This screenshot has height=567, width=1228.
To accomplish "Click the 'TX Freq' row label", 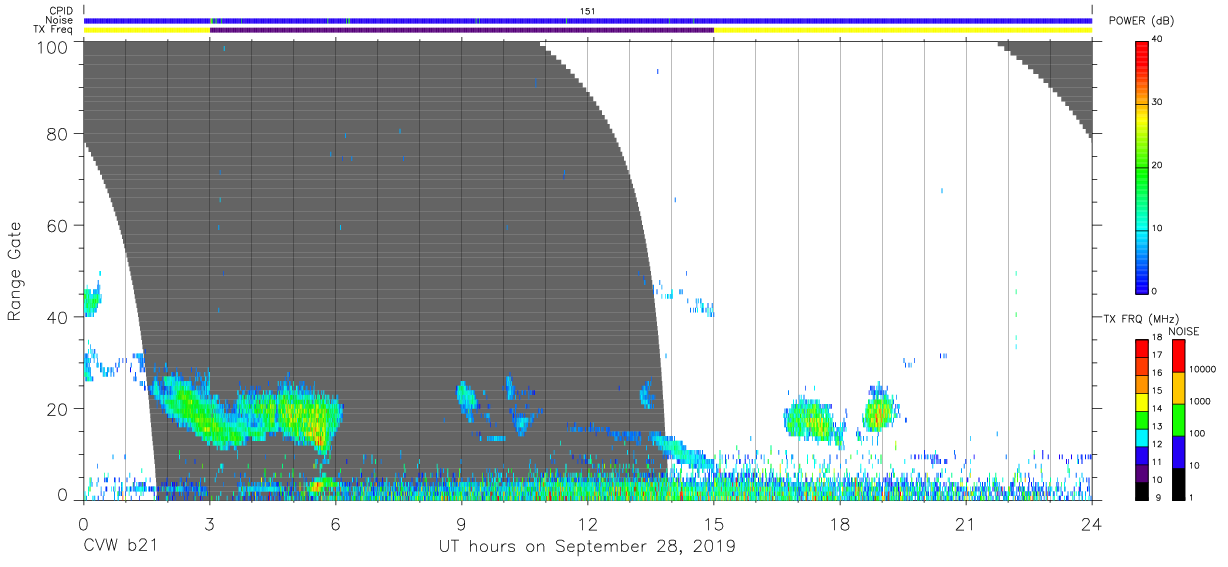I will pyautogui.click(x=53, y=30).
